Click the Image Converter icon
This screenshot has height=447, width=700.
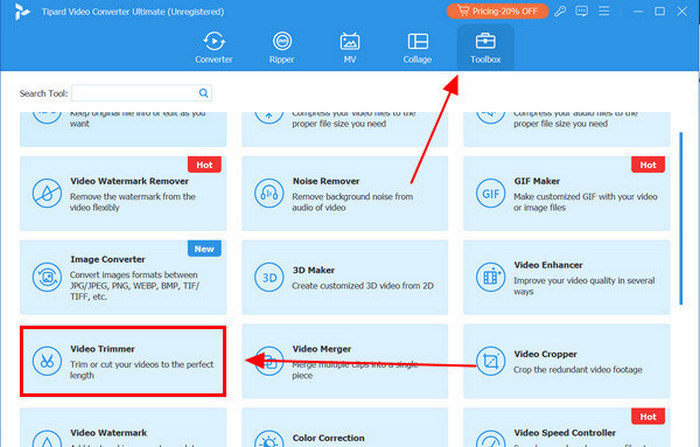(47, 277)
